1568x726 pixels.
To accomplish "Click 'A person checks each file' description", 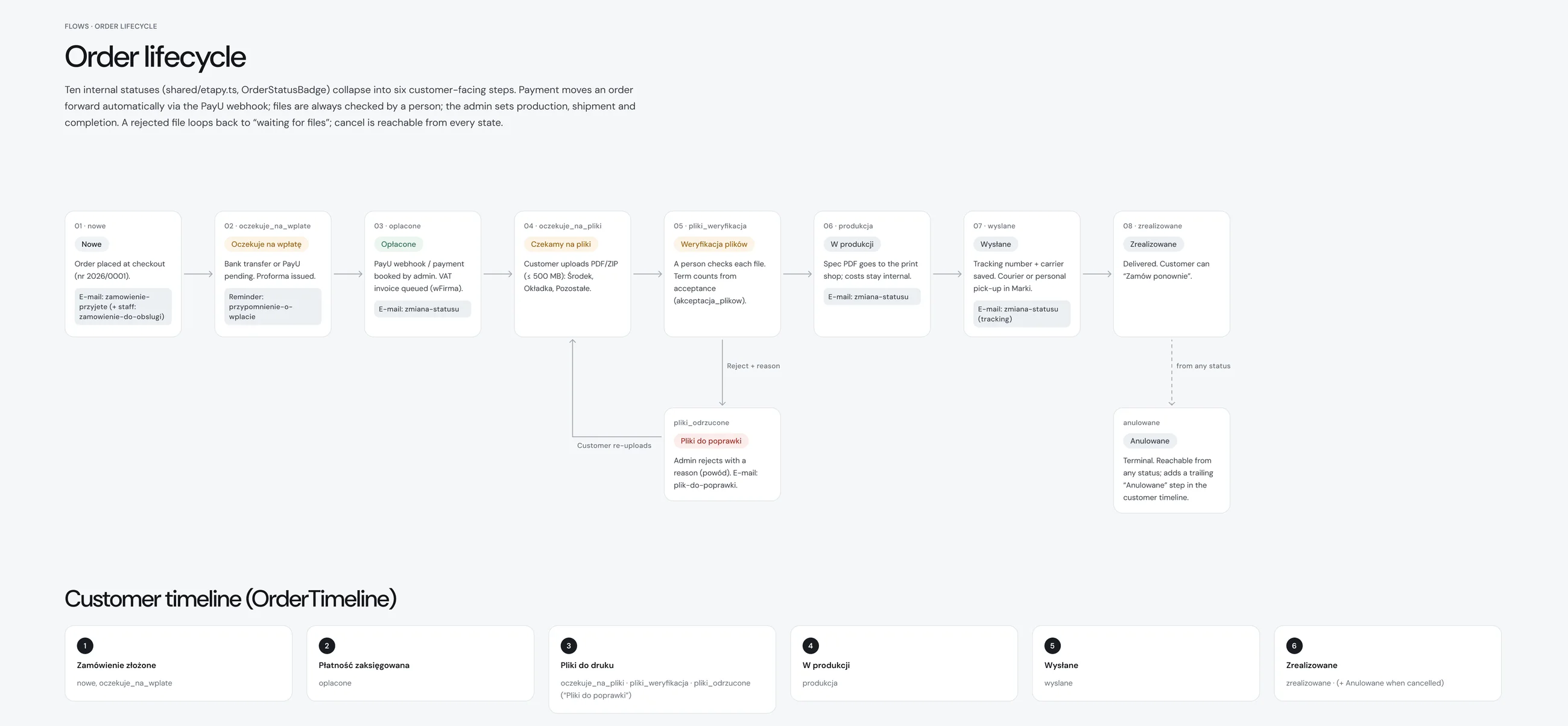I will tap(719, 282).
